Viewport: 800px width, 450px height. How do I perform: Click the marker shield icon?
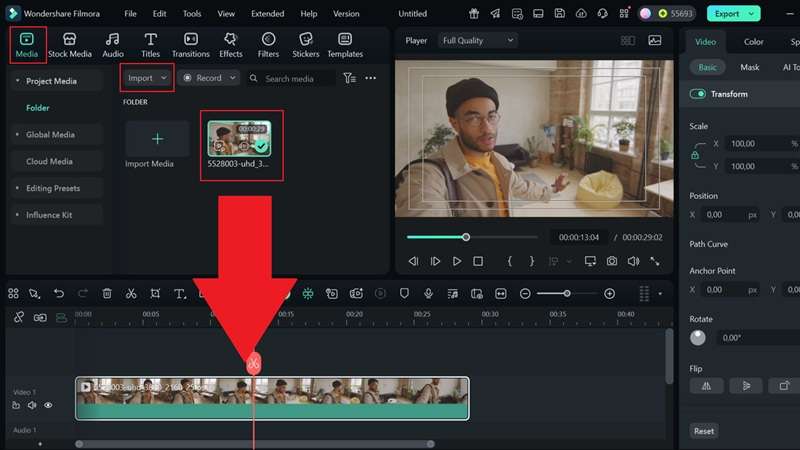pos(404,293)
